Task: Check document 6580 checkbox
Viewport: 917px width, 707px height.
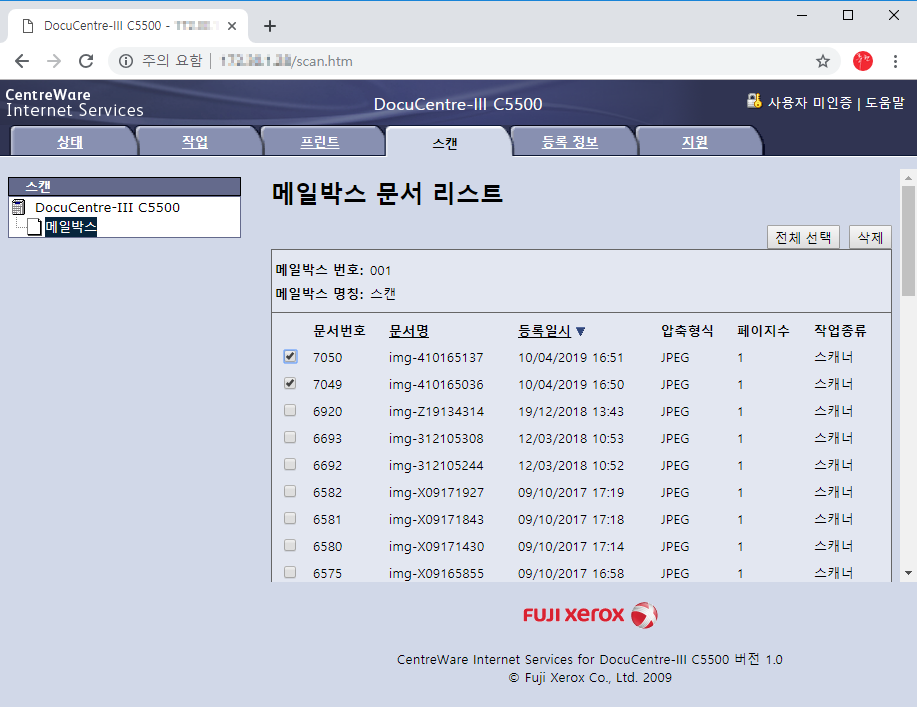Action: coord(290,544)
